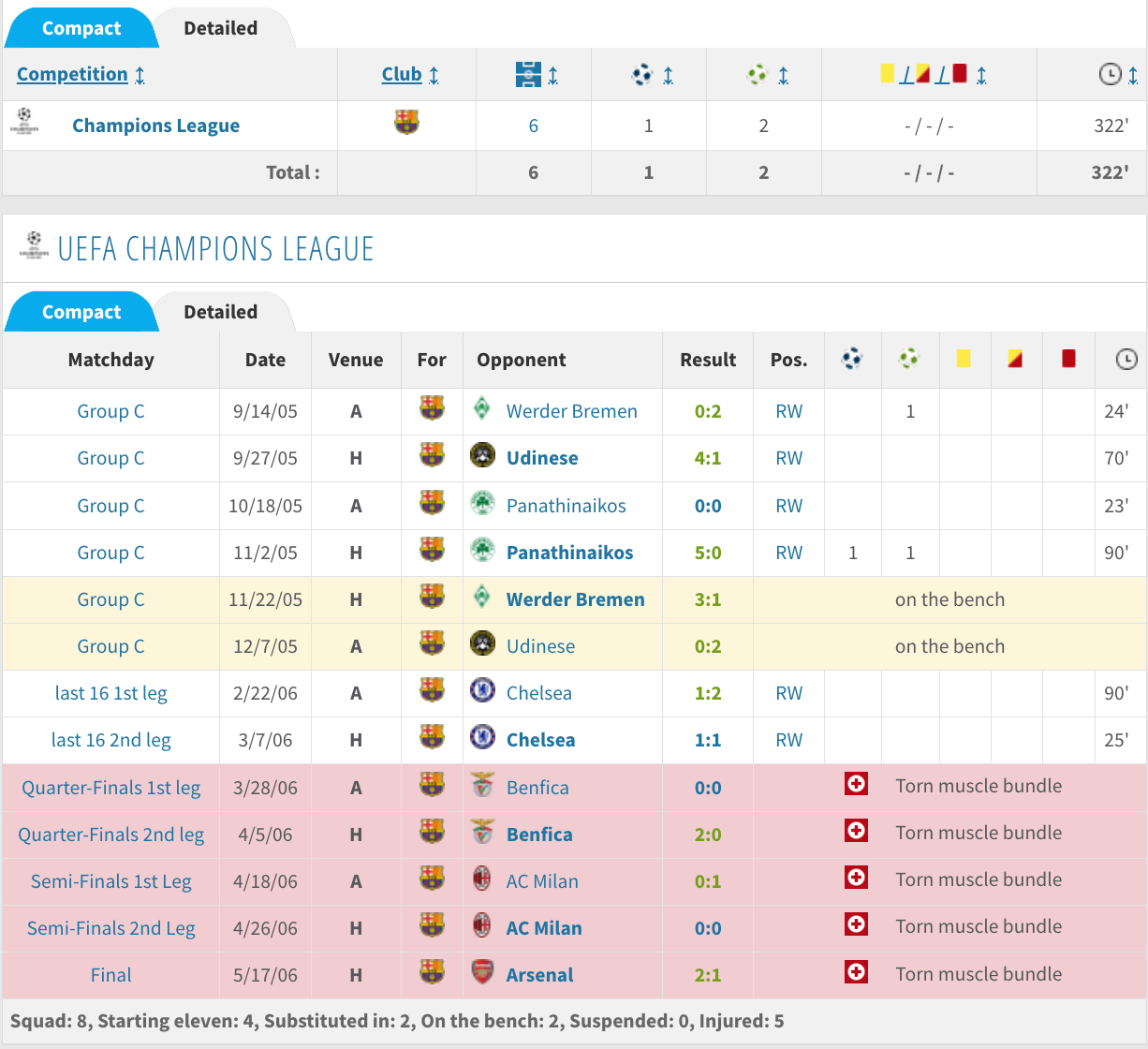The width and height of the screenshot is (1148, 1049).
Task: Click the Benfica crest on the 3/28/06 row
Action: tap(482, 784)
